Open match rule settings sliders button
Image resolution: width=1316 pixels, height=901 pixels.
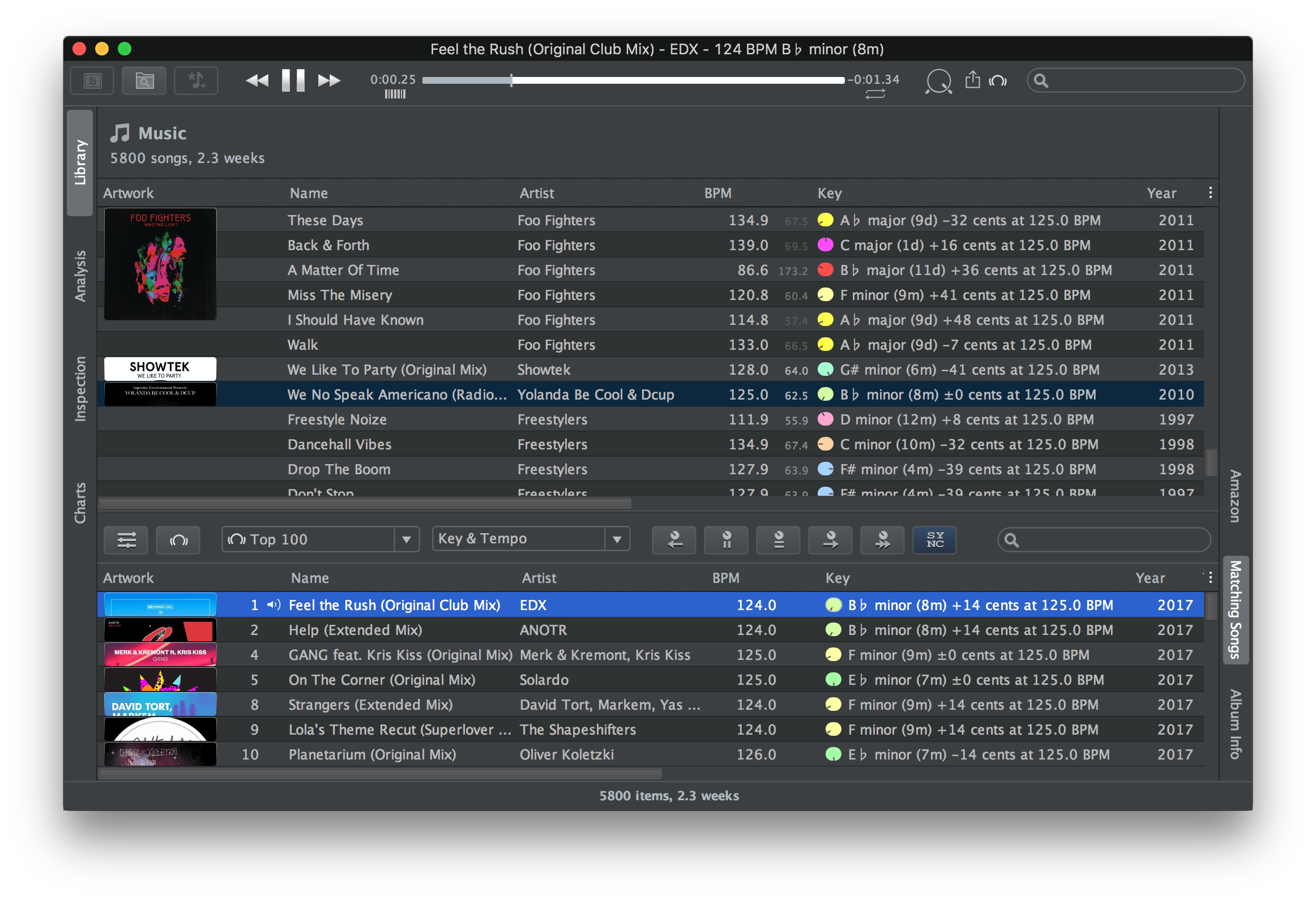tap(126, 540)
